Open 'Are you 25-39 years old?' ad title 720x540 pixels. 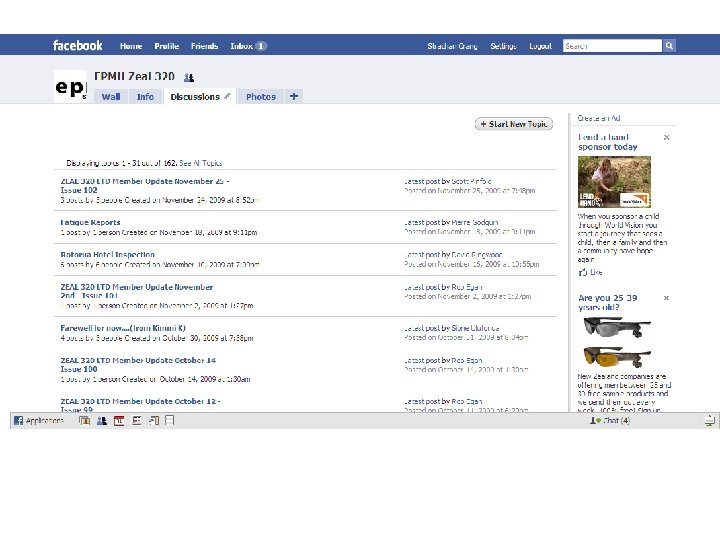608,303
